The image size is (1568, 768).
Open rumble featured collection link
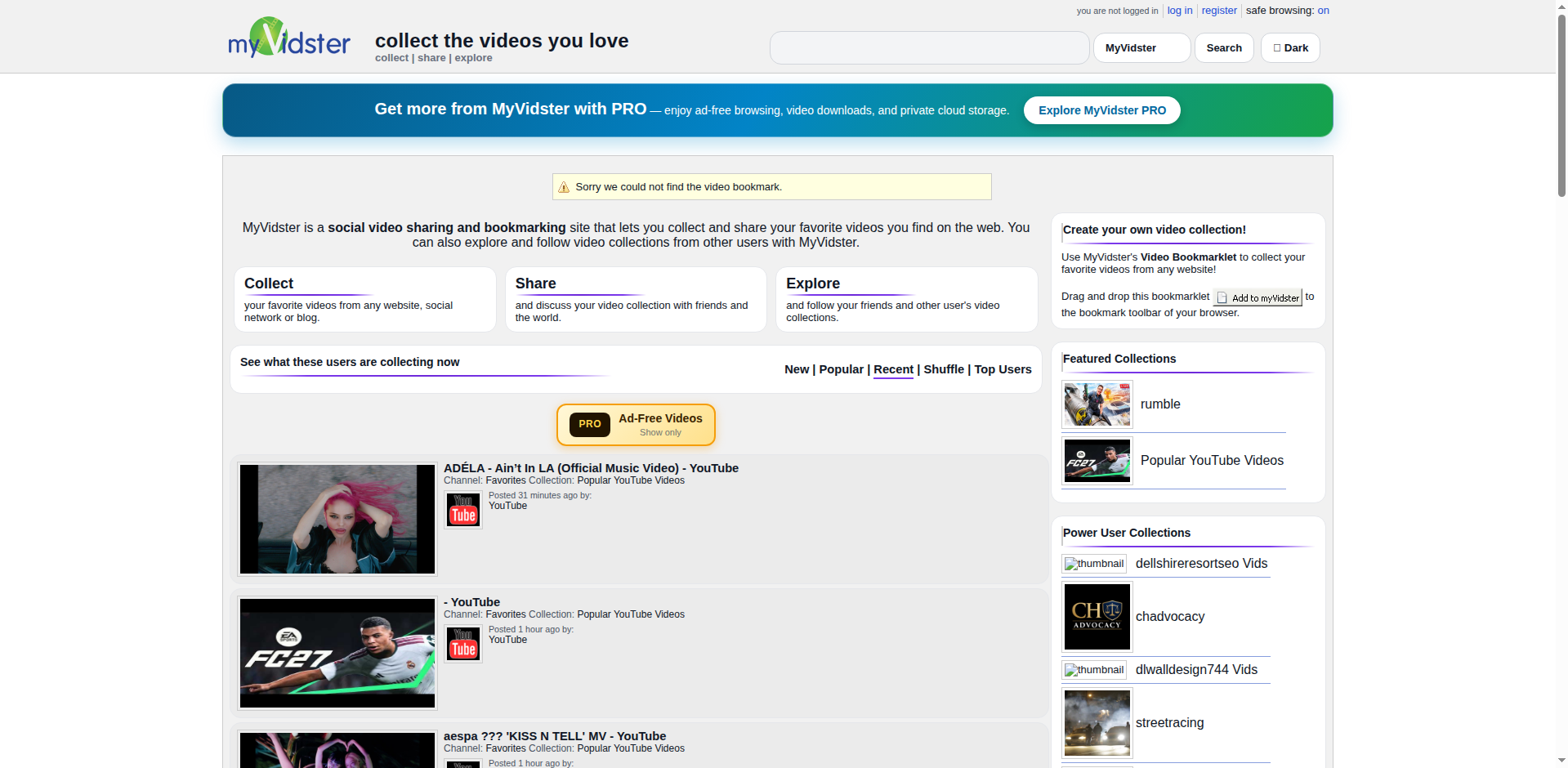(x=1160, y=404)
